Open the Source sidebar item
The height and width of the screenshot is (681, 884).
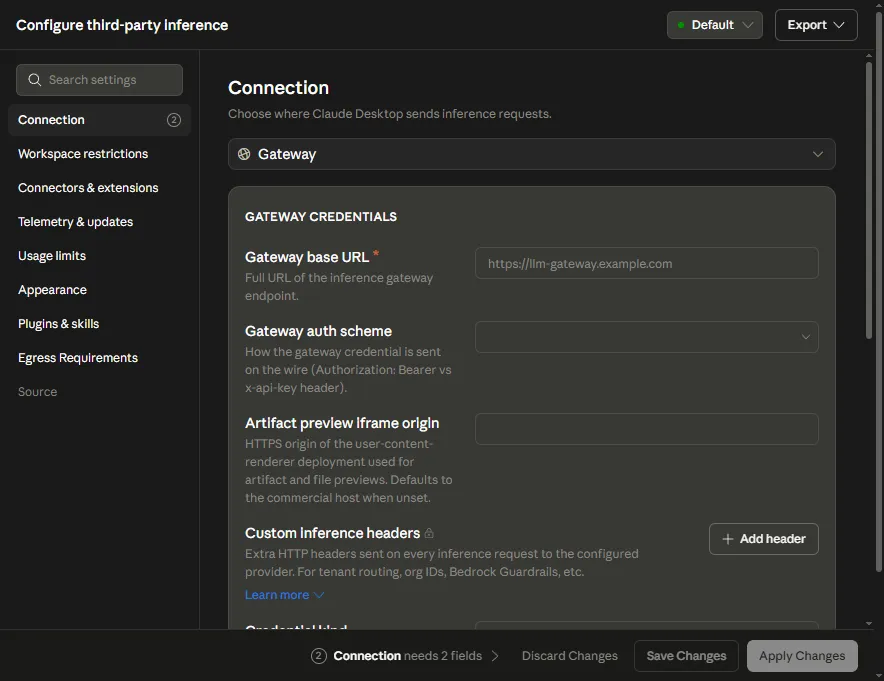pyautogui.click(x=37, y=392)
